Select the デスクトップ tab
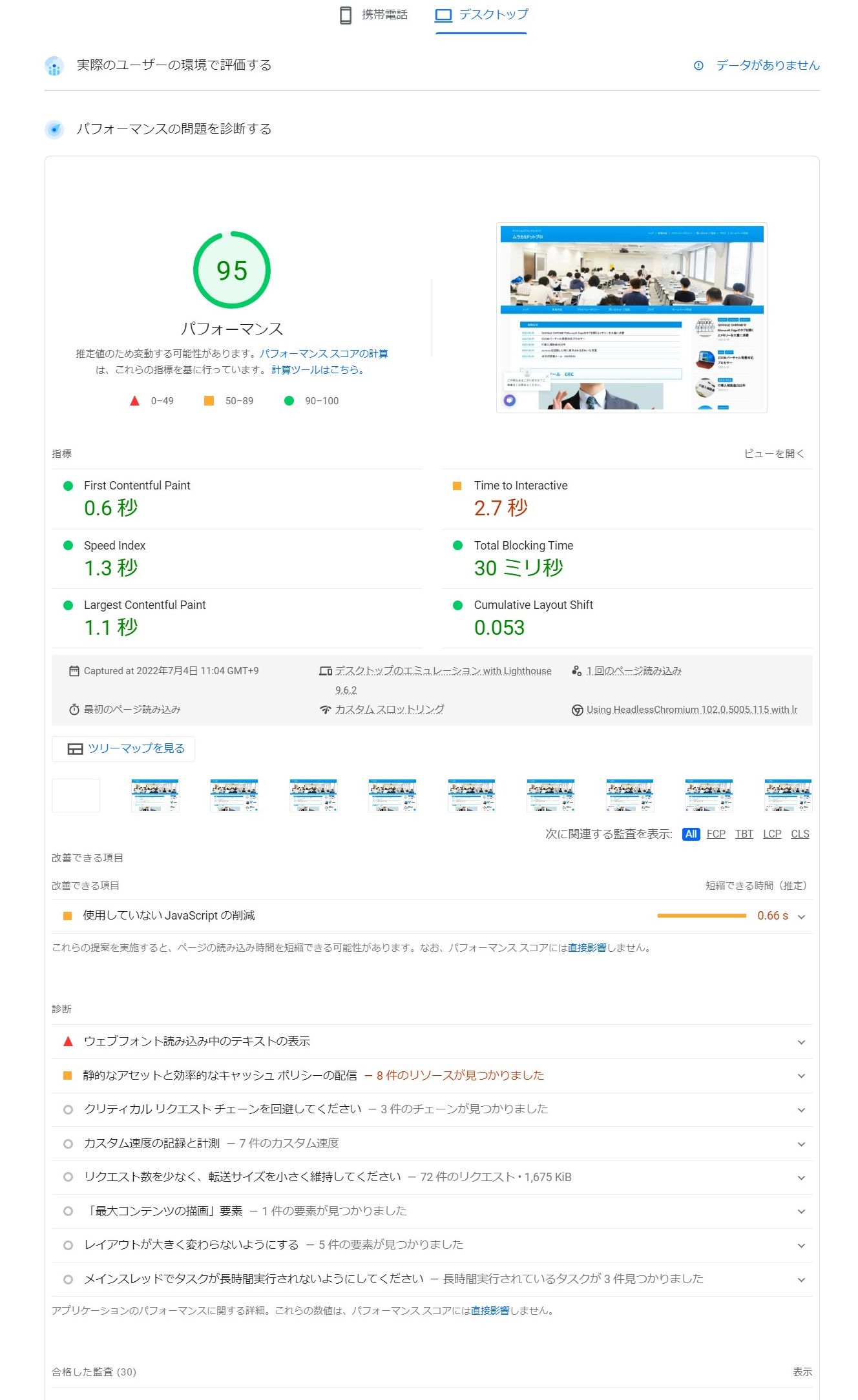858x1400 pixels. [481, 15]
